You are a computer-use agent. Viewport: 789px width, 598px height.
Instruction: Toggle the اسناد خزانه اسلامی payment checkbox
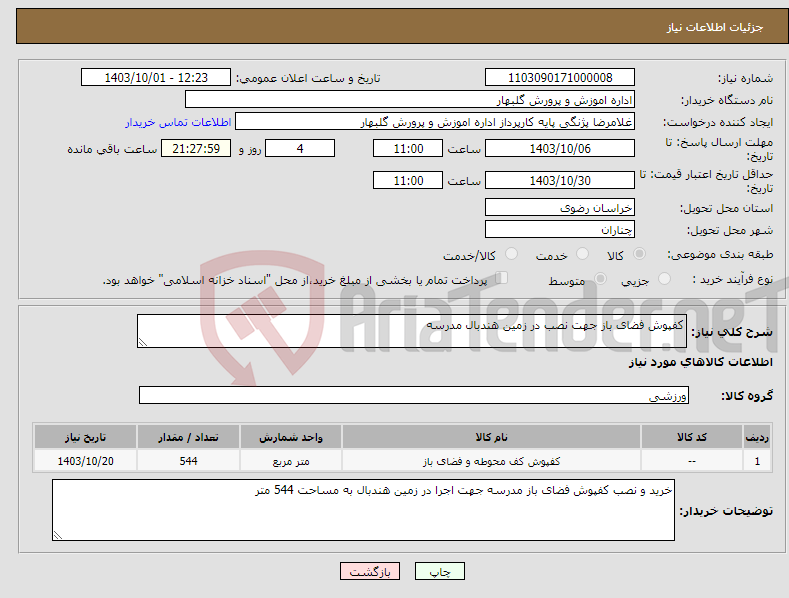(x=502, y=278)
